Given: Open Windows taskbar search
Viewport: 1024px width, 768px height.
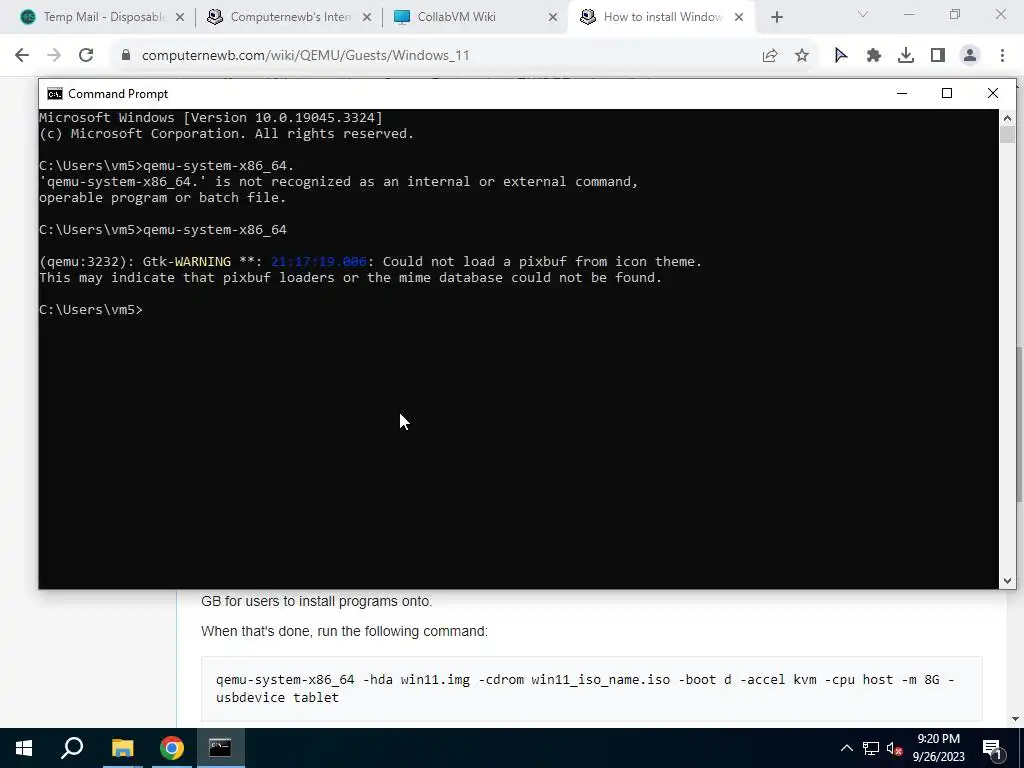Looking at the screenshot, I should 72,748.
